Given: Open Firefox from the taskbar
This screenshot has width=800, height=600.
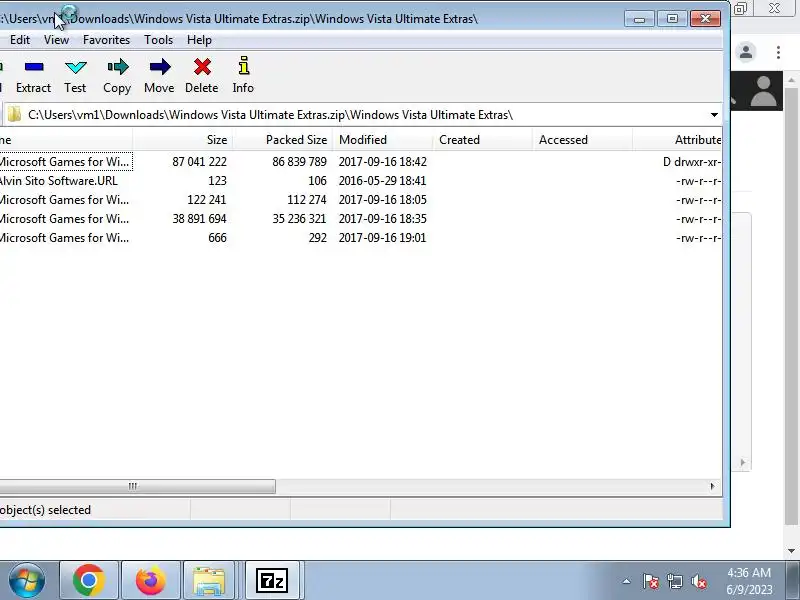Looking at the screenshot, I should point(151,580).
